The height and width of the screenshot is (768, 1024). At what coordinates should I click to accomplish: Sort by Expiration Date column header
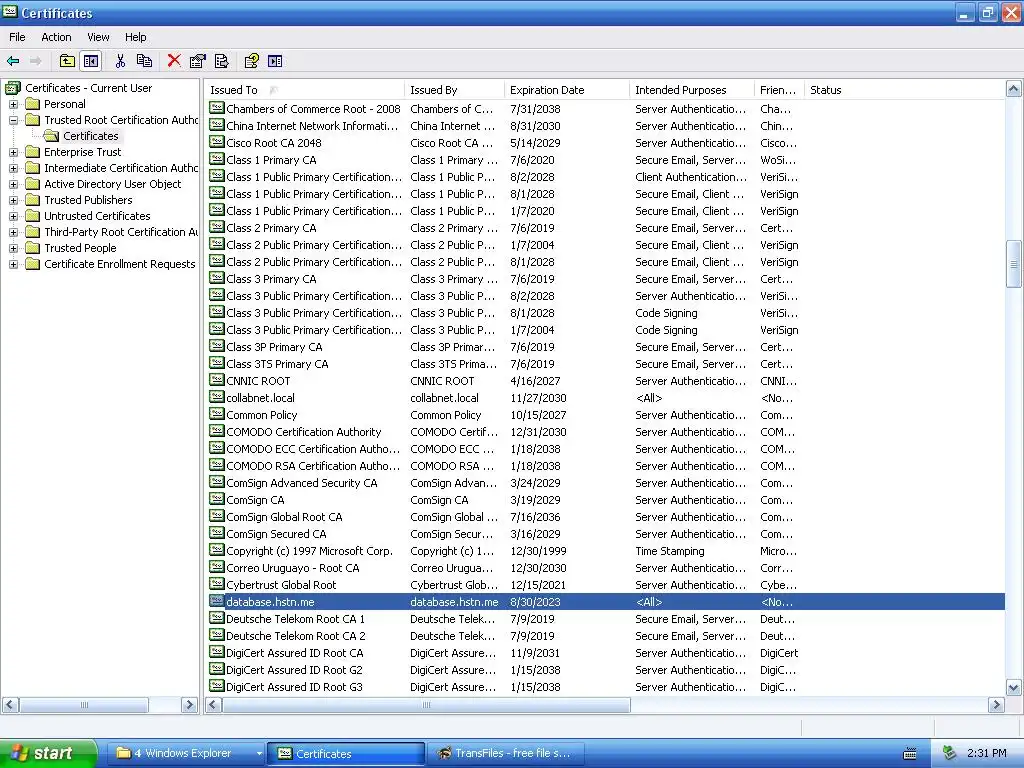(567, 90)
